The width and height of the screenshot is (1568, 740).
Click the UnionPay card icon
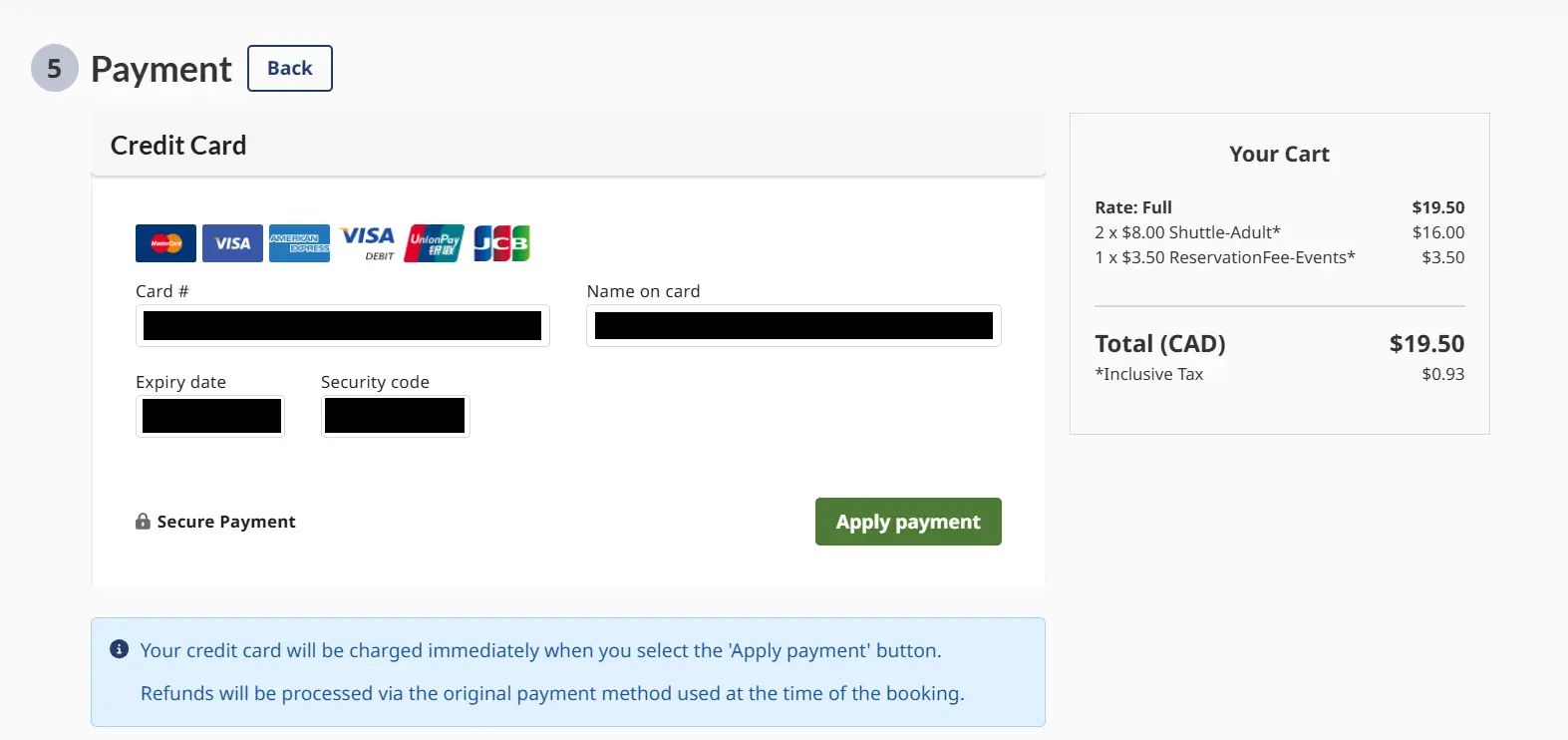coord(435,243)
